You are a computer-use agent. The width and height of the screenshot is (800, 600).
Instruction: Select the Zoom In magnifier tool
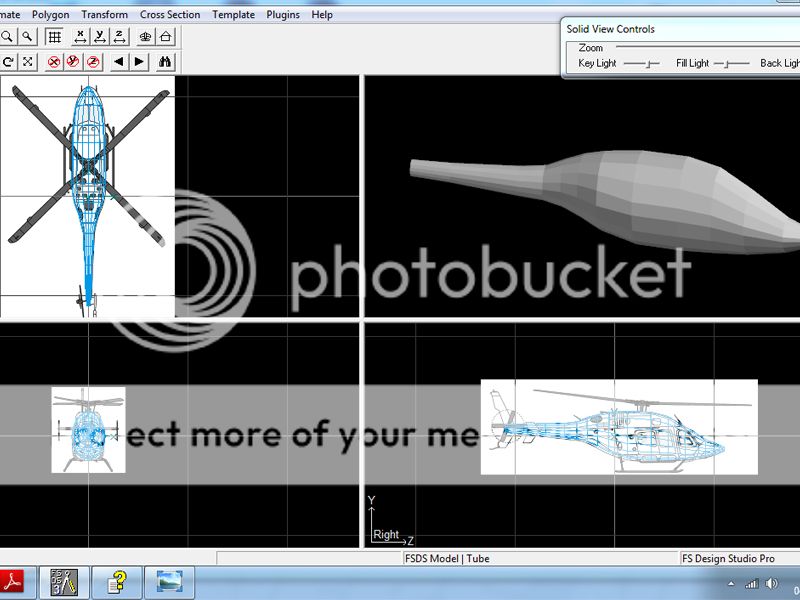tap(8, 37)
